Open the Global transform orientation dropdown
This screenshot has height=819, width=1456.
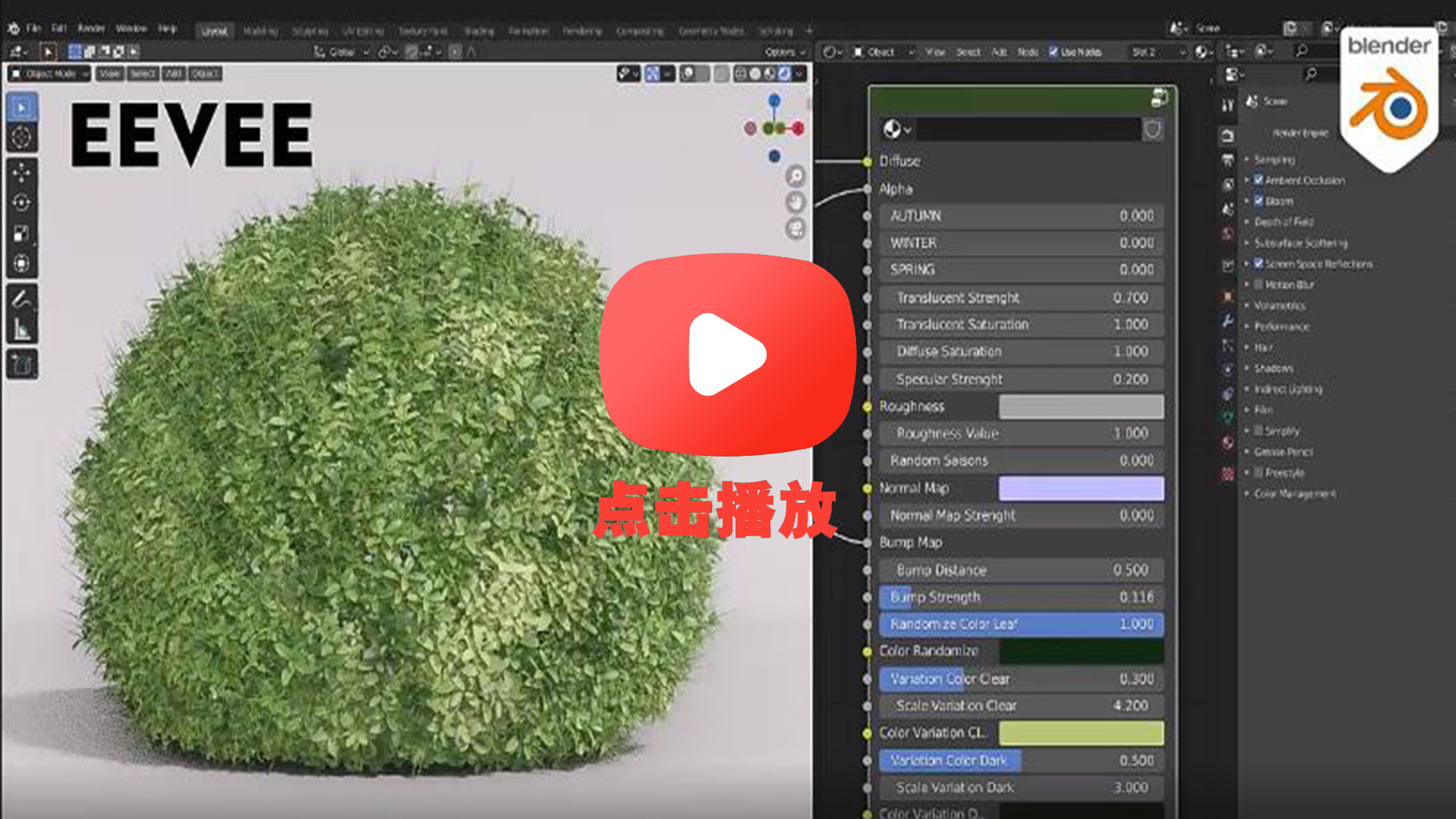[x=342, y=52]
